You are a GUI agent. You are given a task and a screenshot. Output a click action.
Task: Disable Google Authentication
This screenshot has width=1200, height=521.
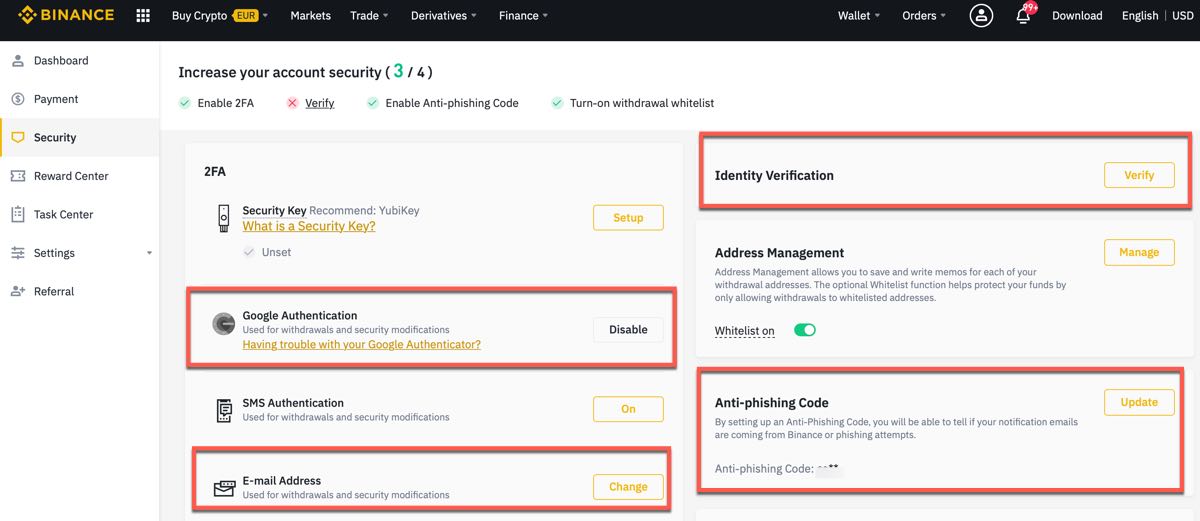coord(628,330)
